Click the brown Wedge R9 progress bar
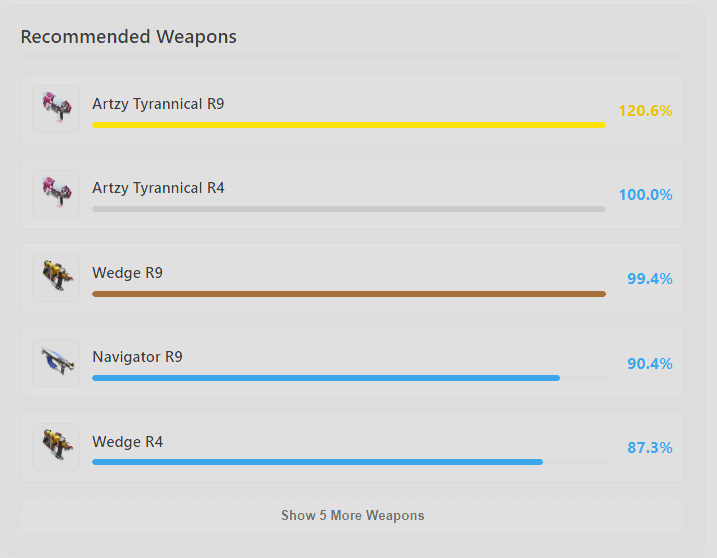717x558 pixels. click(348, 294)
